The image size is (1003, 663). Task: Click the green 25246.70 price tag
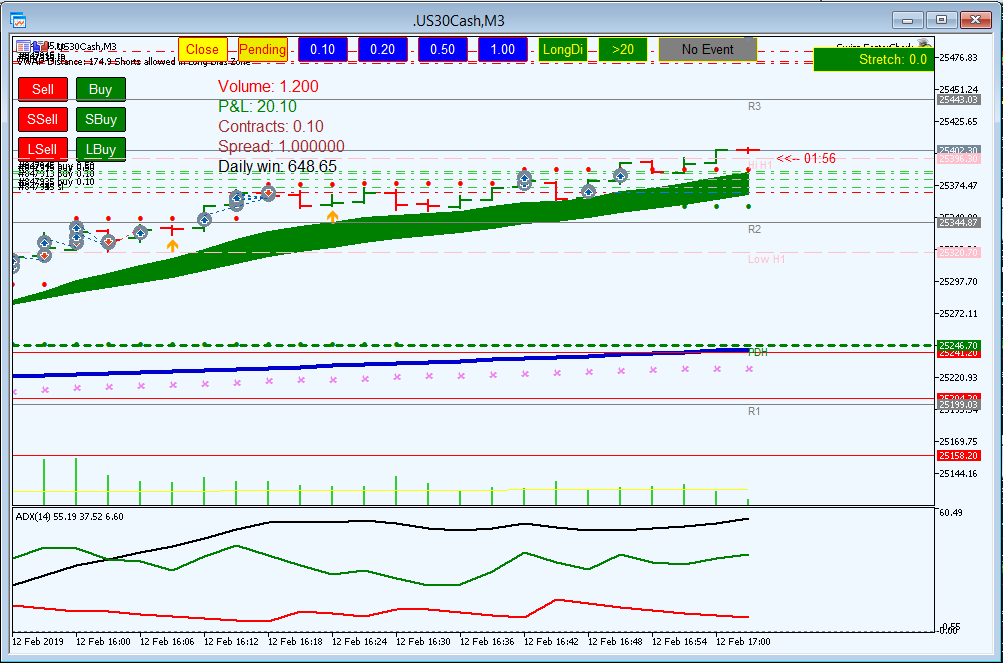pyautogui.click(x=958, y=346)
